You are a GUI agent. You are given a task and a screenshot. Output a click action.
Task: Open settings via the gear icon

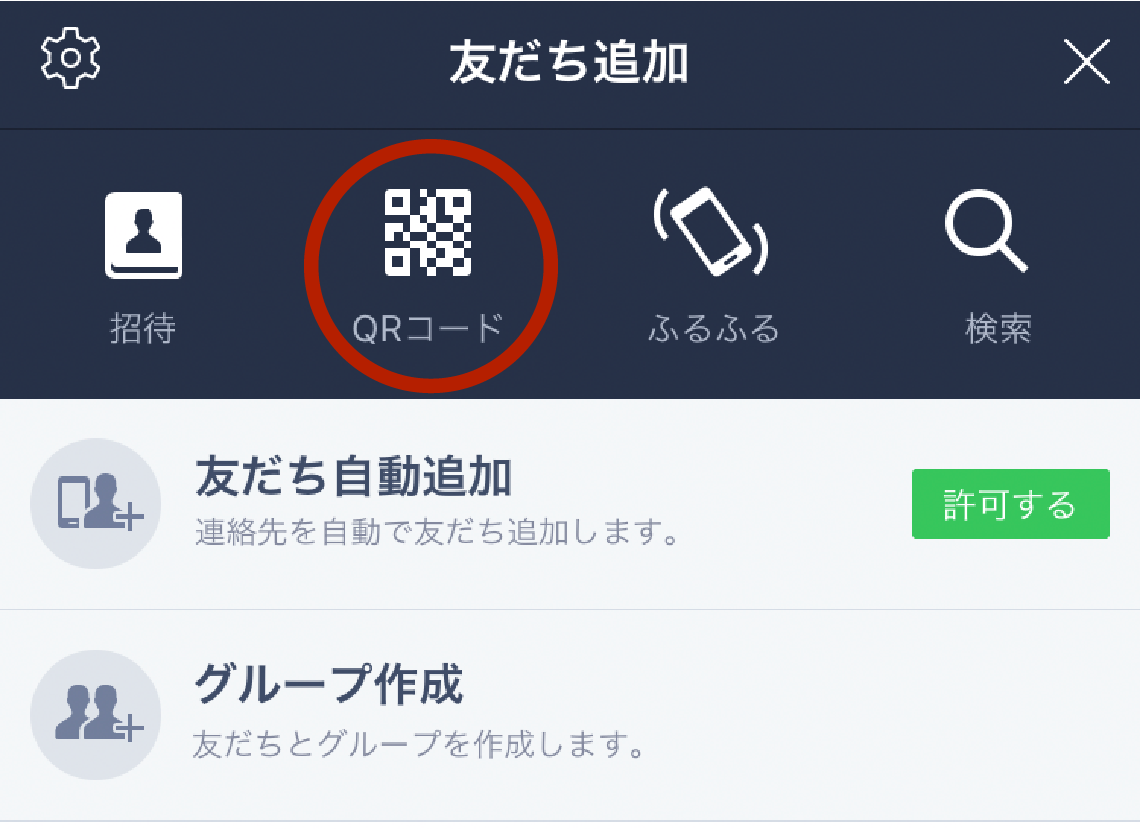click(70, 58)
